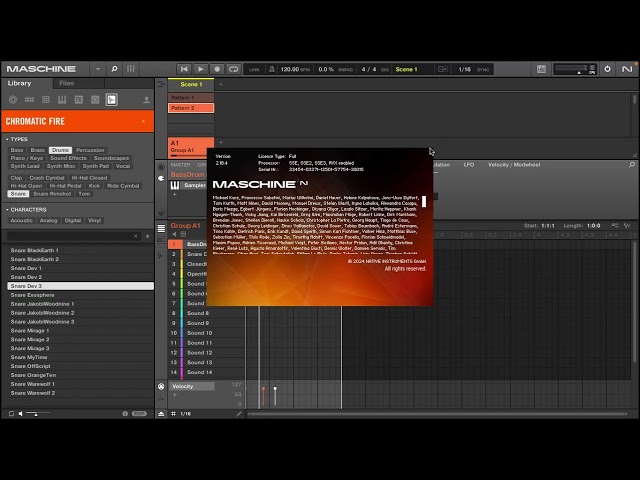Filter by Percussion type tag
The image size is (640, 480).
point(90,150)
